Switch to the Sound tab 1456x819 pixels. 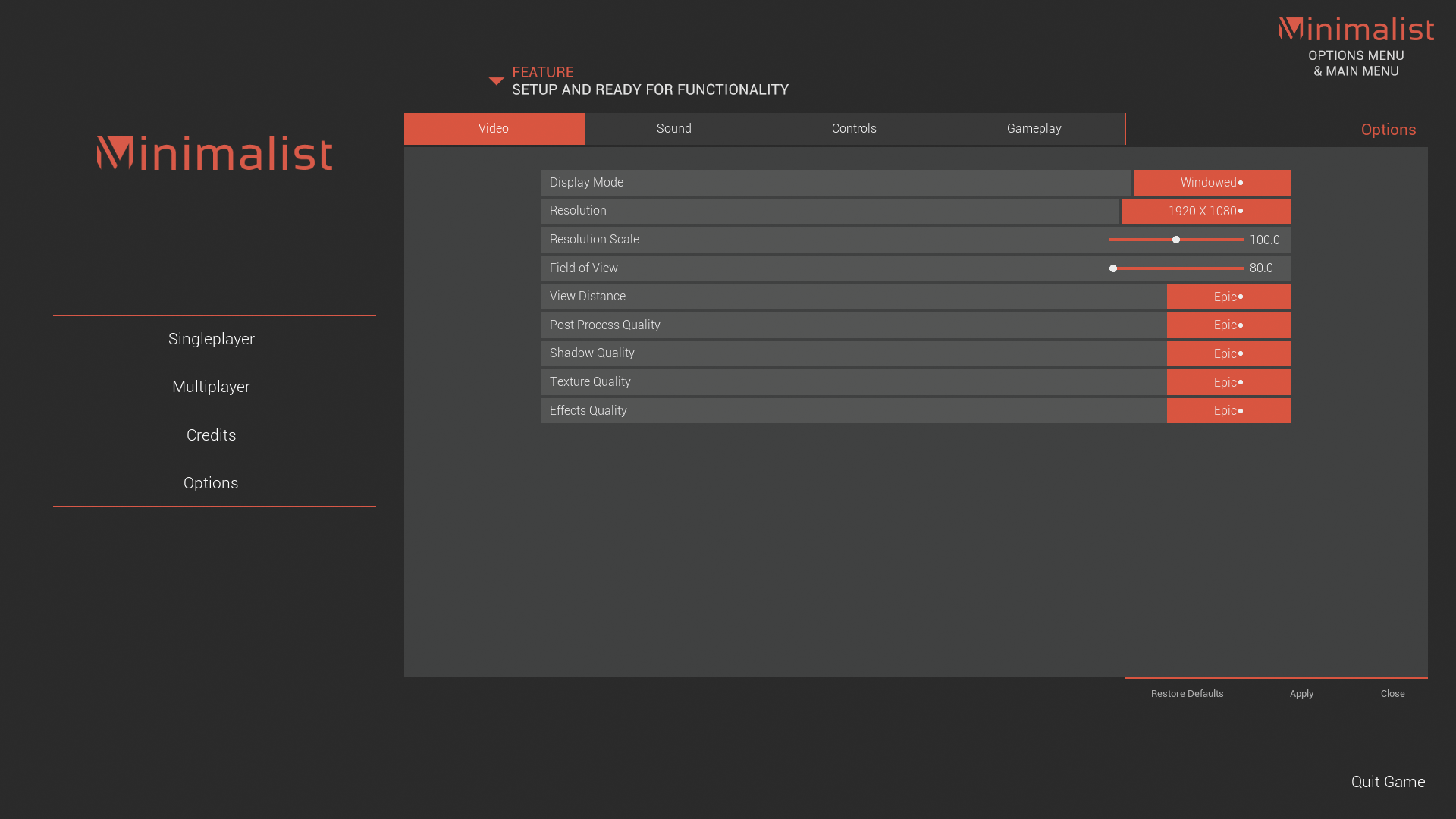click(674, 128)
